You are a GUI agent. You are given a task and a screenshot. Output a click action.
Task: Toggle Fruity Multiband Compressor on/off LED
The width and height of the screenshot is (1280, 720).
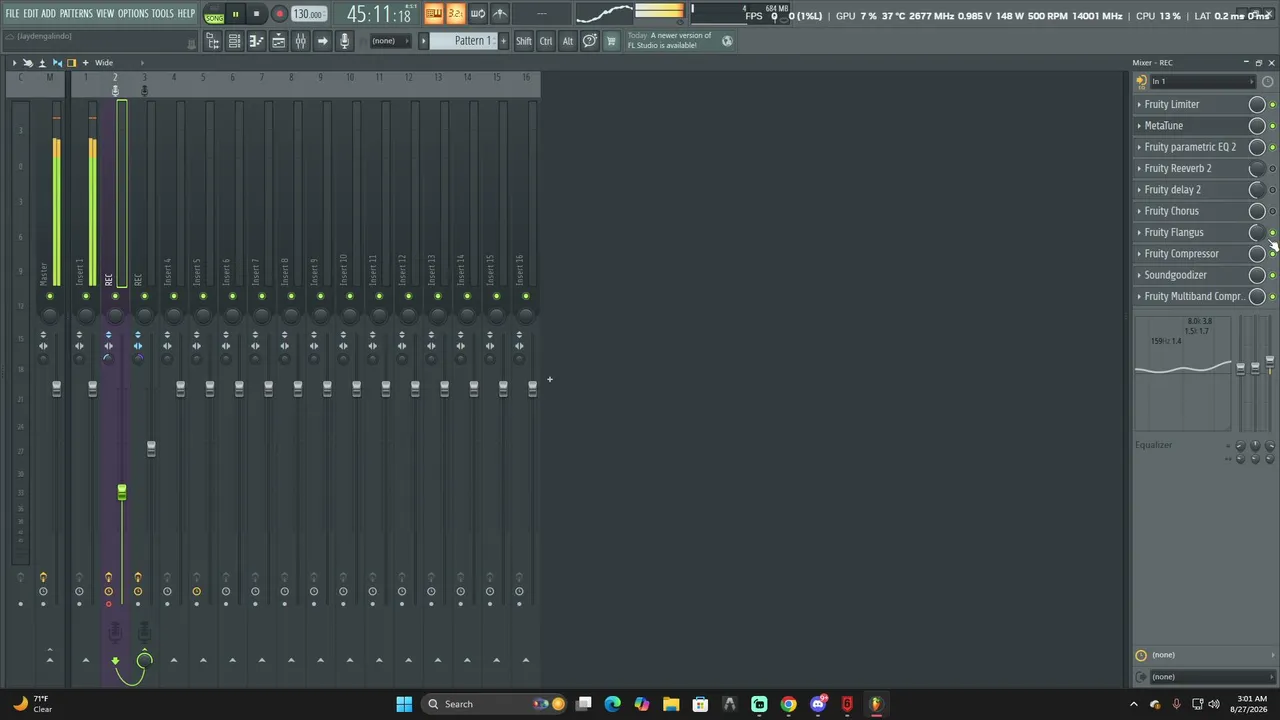(1272, 297)
